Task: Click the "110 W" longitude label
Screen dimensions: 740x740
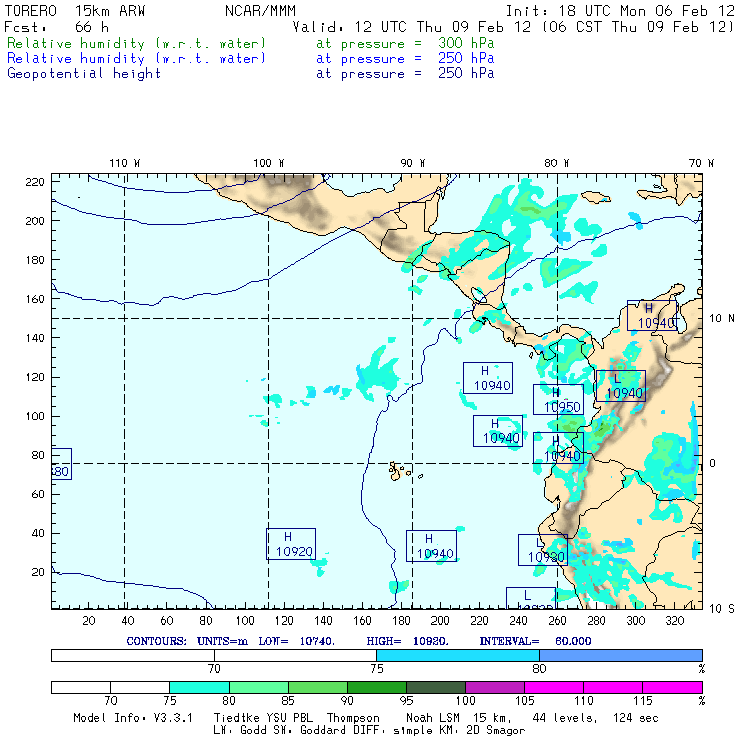Action: pyautogui.click(x=125, y=163)
